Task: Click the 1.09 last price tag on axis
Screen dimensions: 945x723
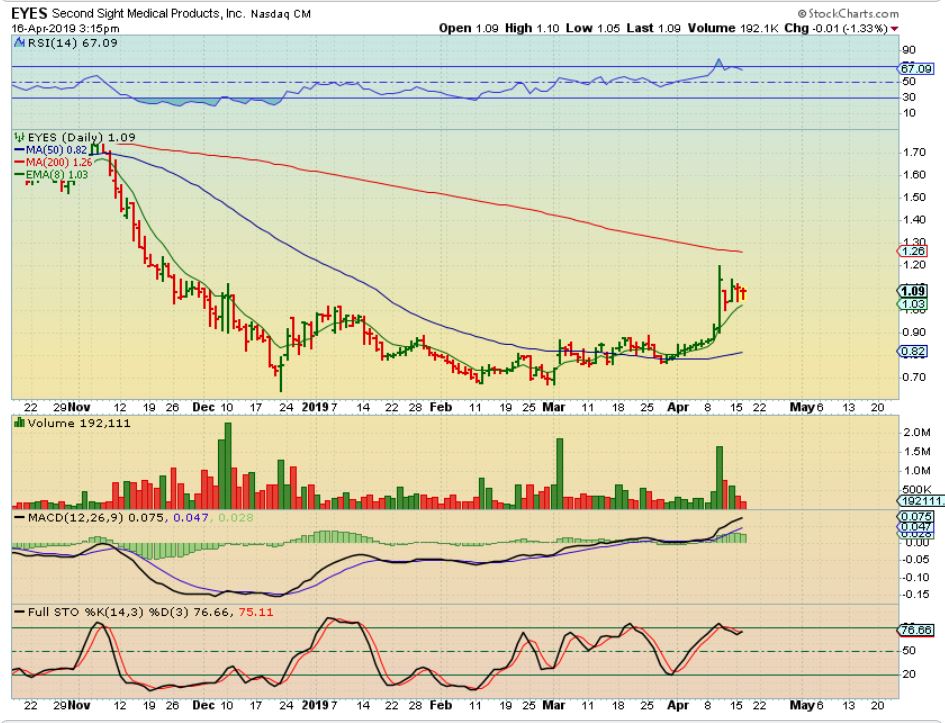Action: [x=914, y=291]
